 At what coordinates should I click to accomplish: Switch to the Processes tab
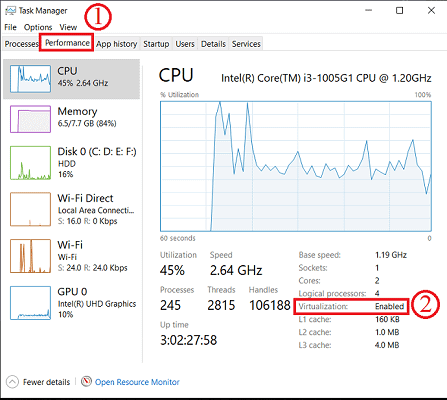(21, 44)
